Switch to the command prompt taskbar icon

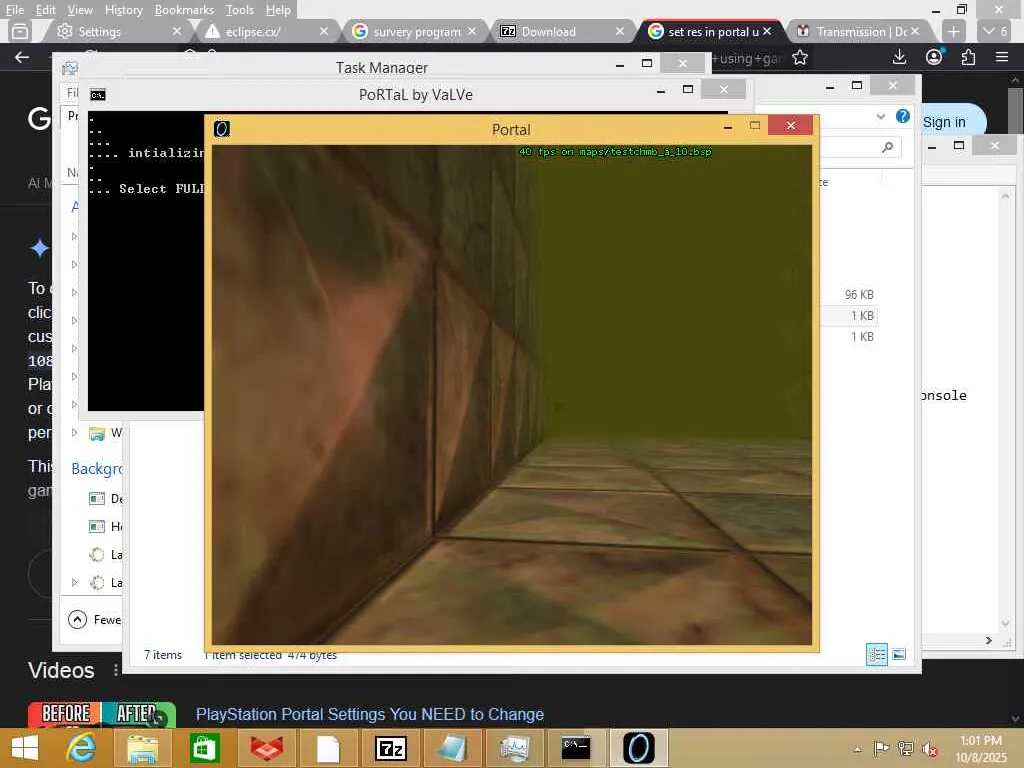(x=575, y=748)
